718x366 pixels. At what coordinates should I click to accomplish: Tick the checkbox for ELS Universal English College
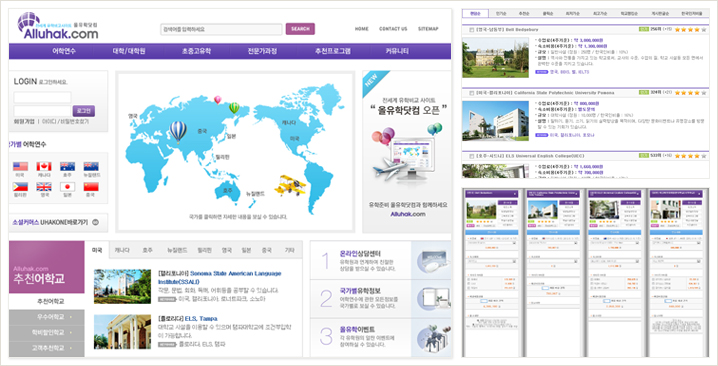click(x=472, y=156)
